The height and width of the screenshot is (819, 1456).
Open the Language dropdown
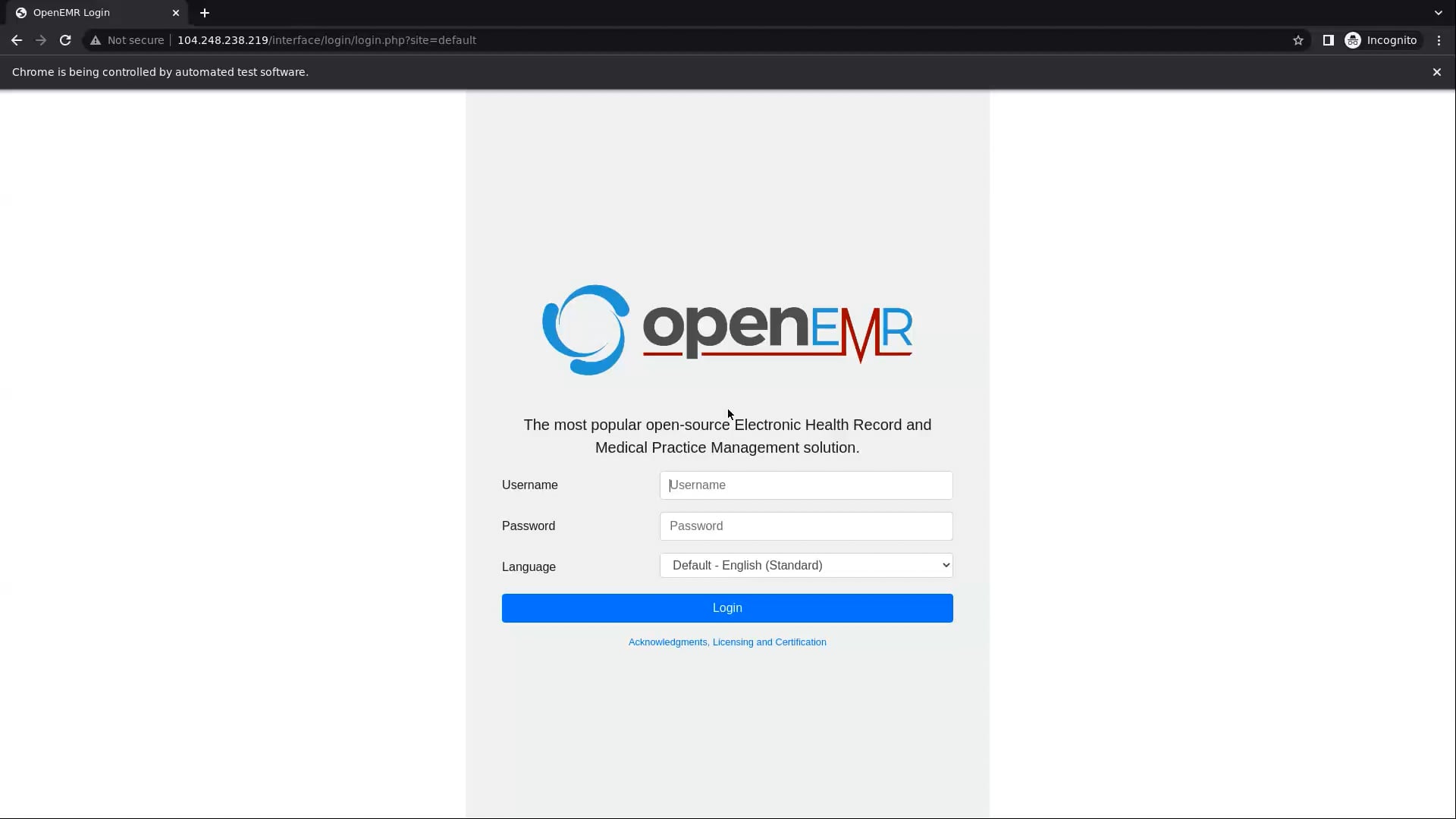(806, 566)
